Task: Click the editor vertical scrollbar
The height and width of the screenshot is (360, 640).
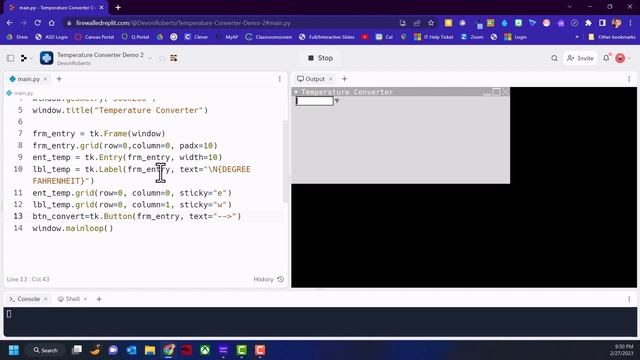Action: pos(285,161)
